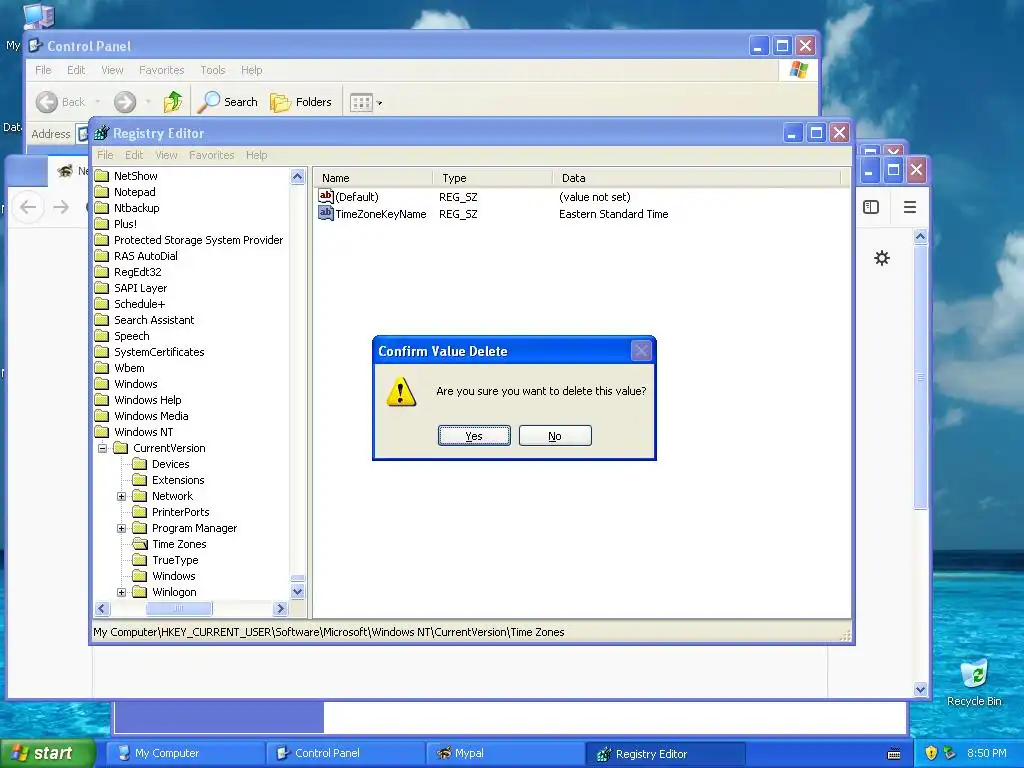Viewport: 1024px width, 768px height.
Task: Select the RAS AutoDial key
Action: (x=146, y=256)
